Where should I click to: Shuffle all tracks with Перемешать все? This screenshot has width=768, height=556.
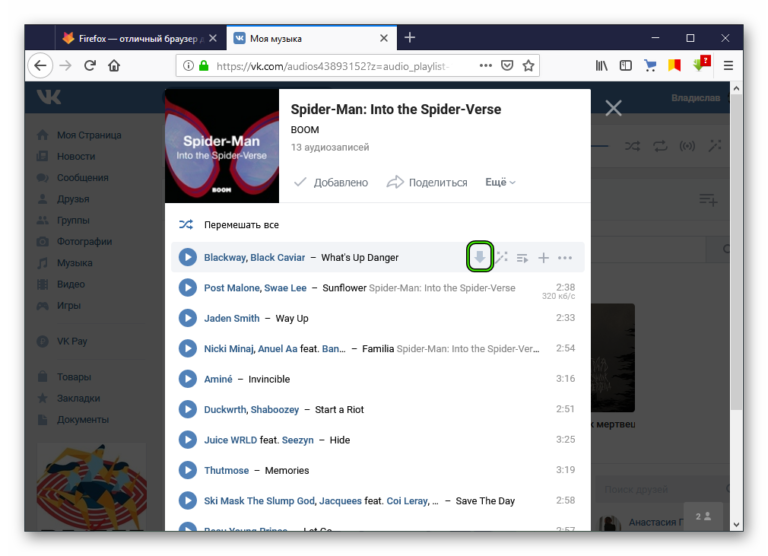229,224
